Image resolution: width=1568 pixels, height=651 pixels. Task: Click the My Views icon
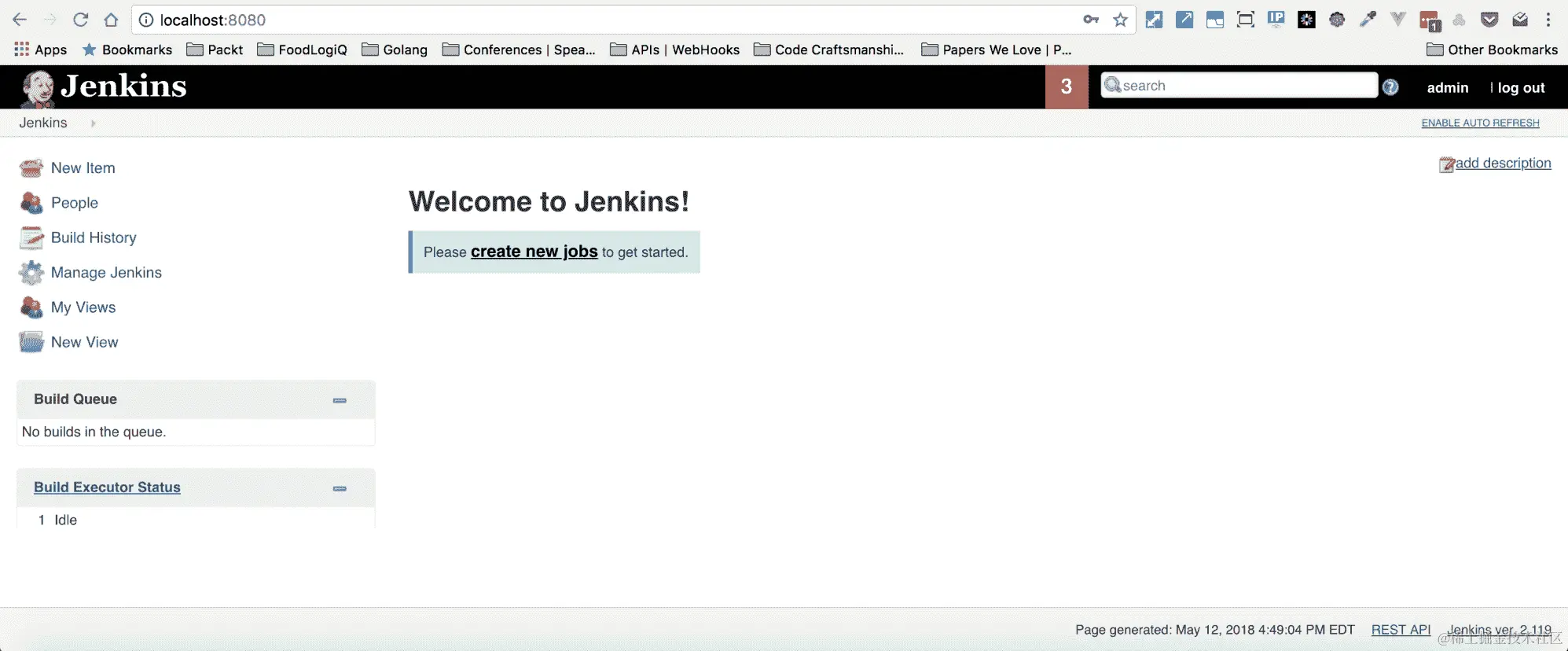[31, 307]
